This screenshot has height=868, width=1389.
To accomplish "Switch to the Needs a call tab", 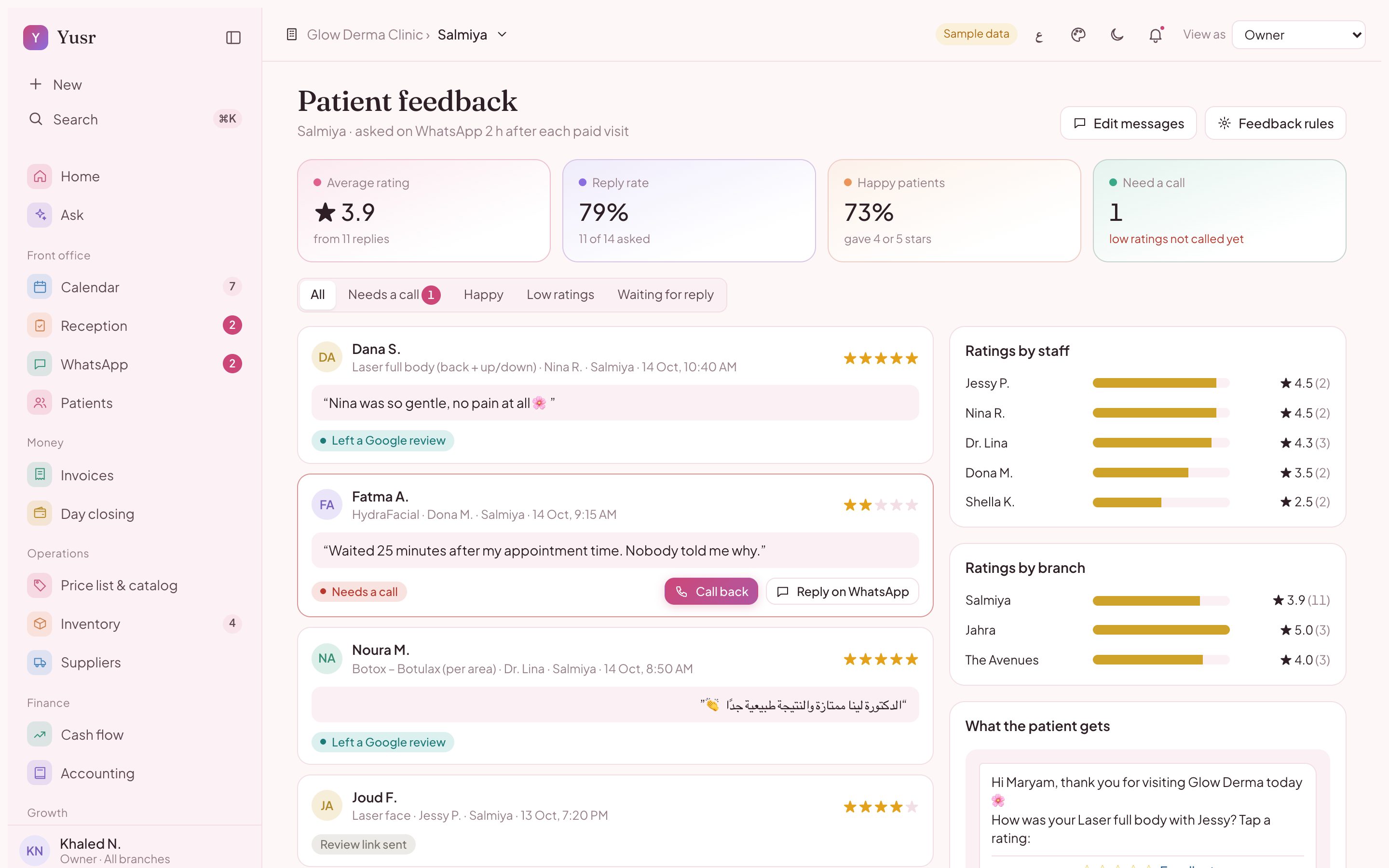I will [394, 295].
